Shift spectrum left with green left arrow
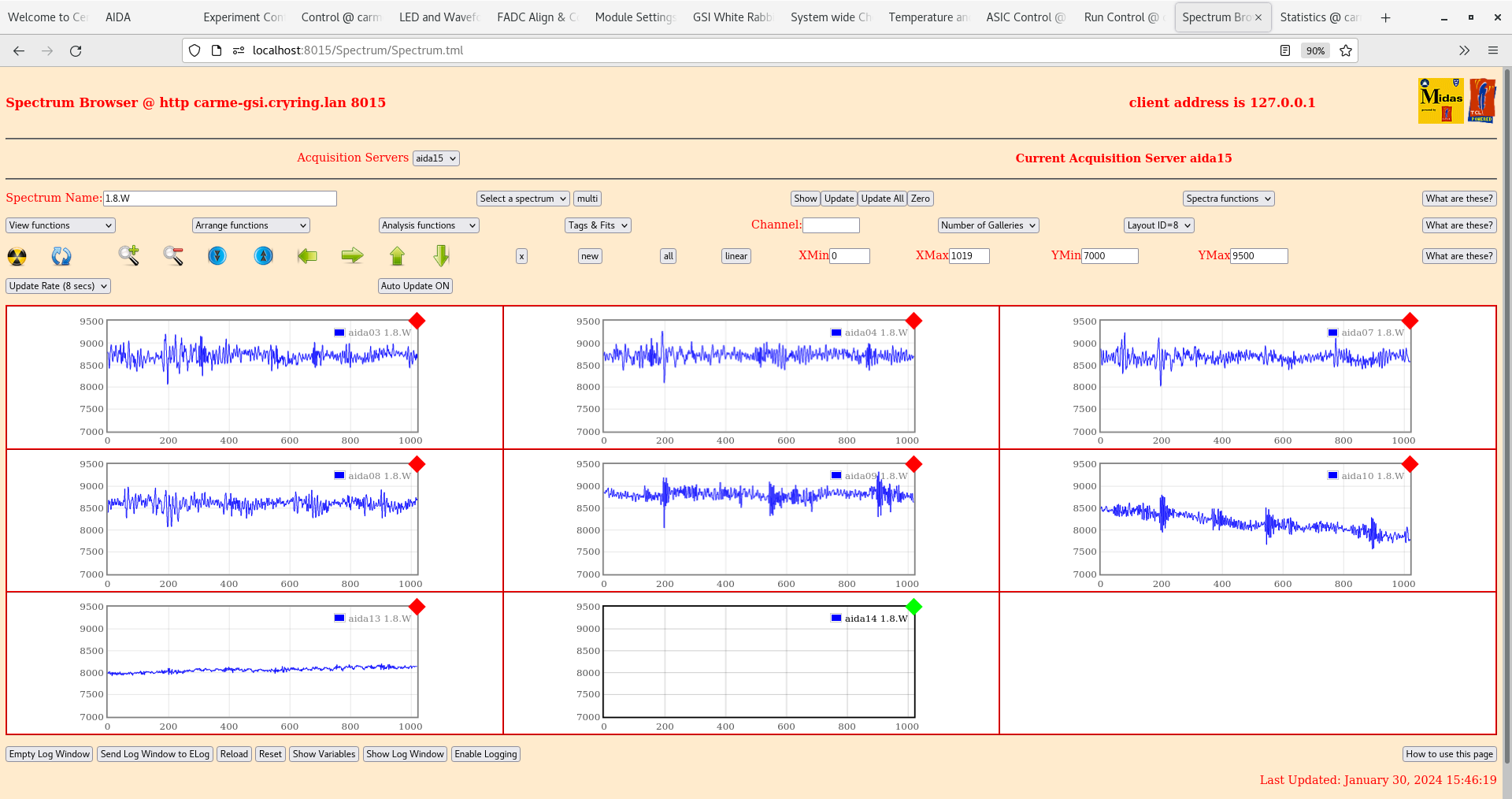The image size is (1512, 799). [x=307, y=255]
